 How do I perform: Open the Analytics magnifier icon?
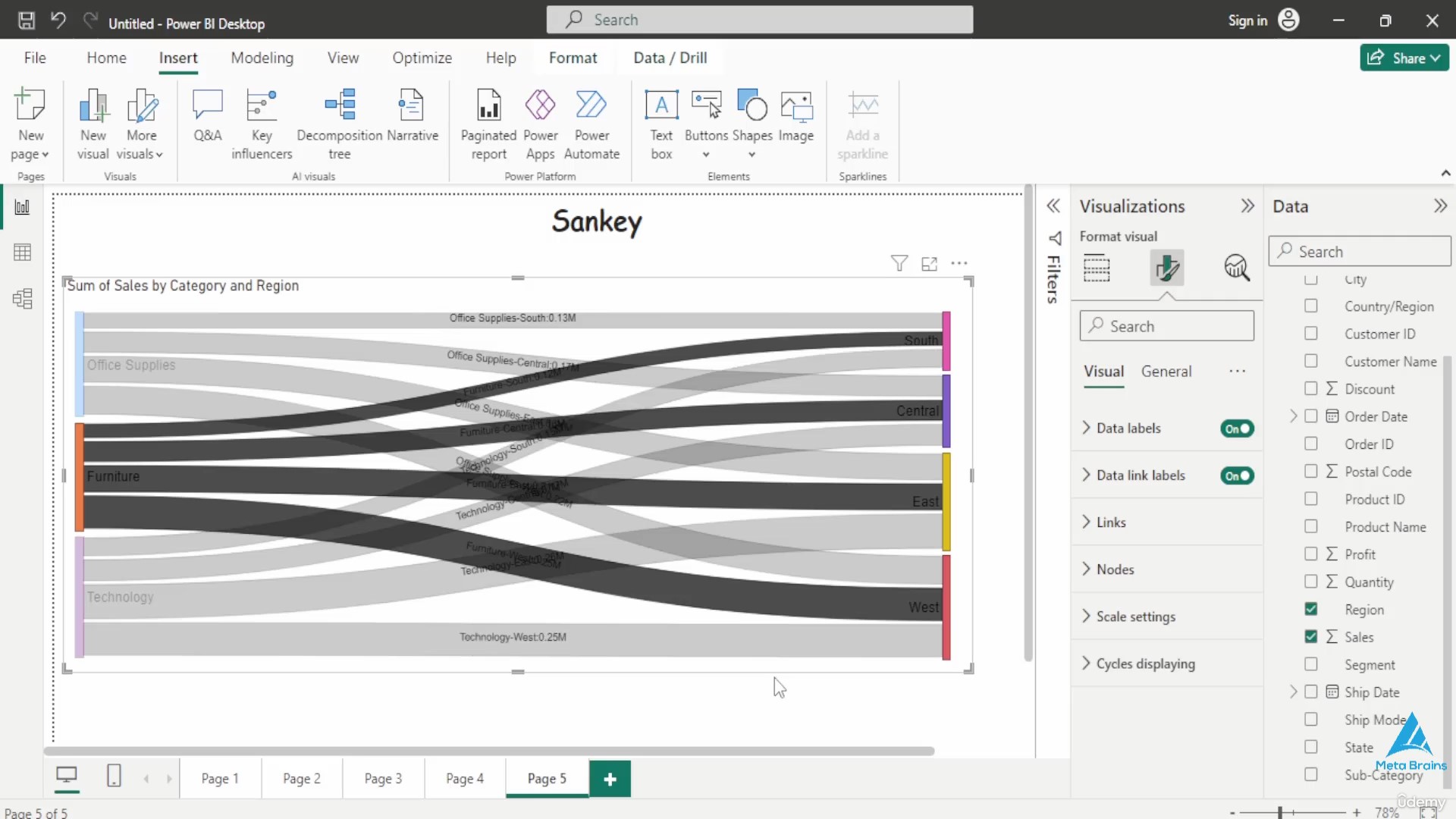(x=1237, y=268)
